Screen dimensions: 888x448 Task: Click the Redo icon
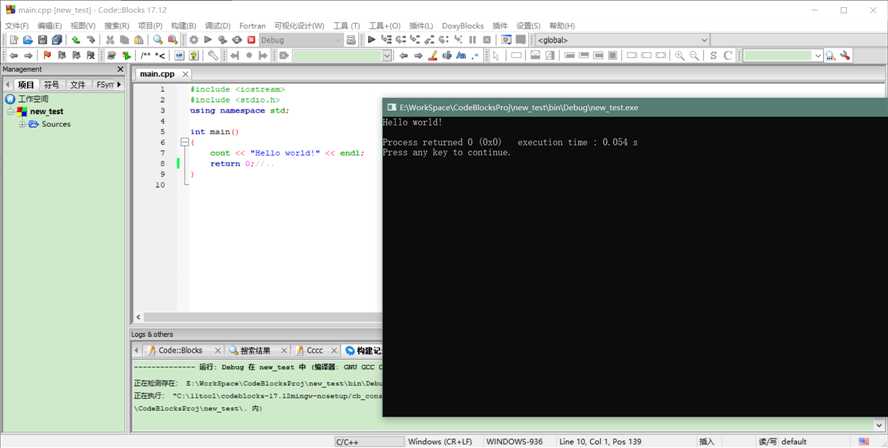tap(91, 40)
